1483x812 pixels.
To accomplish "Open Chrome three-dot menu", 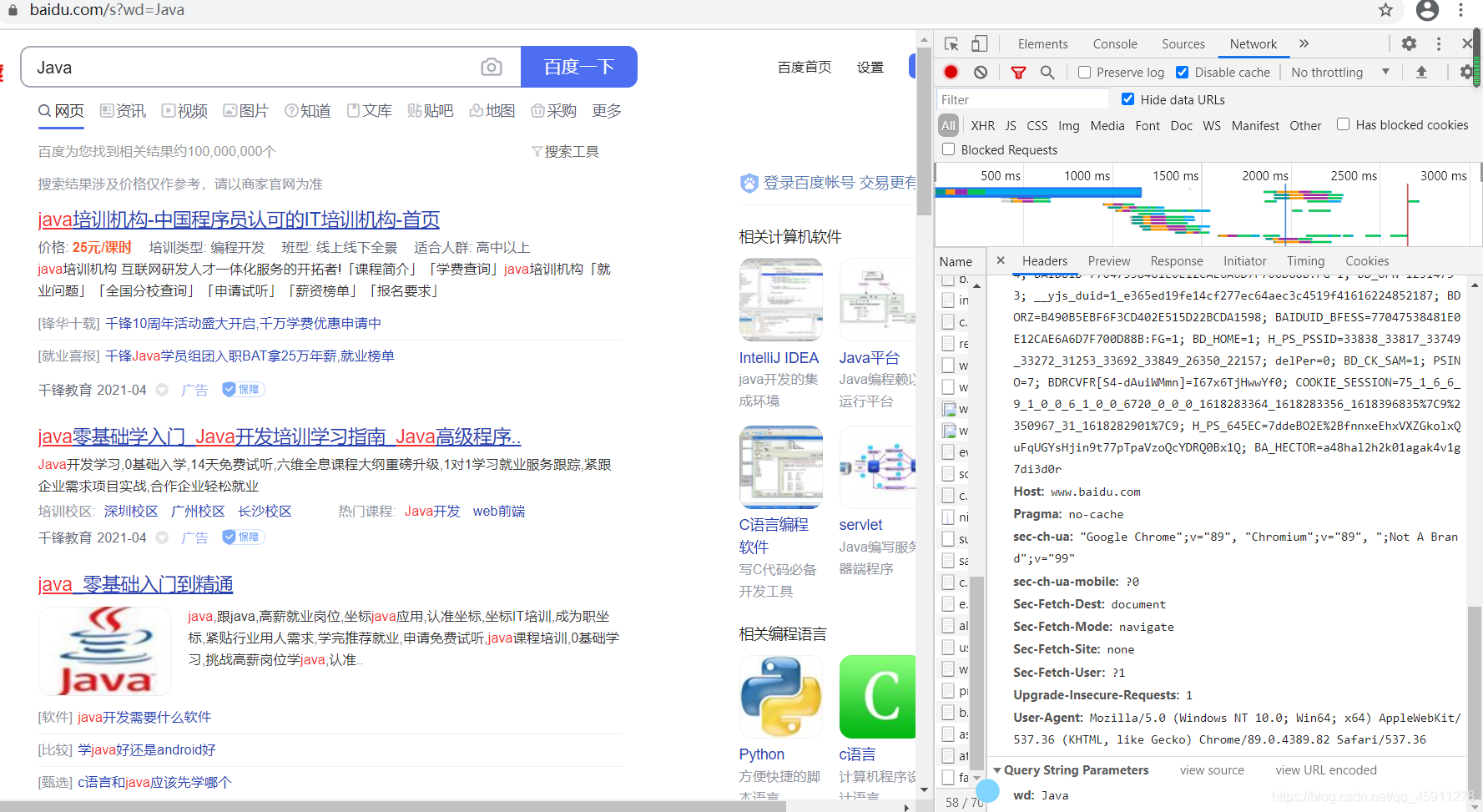I will [1460, 10].
